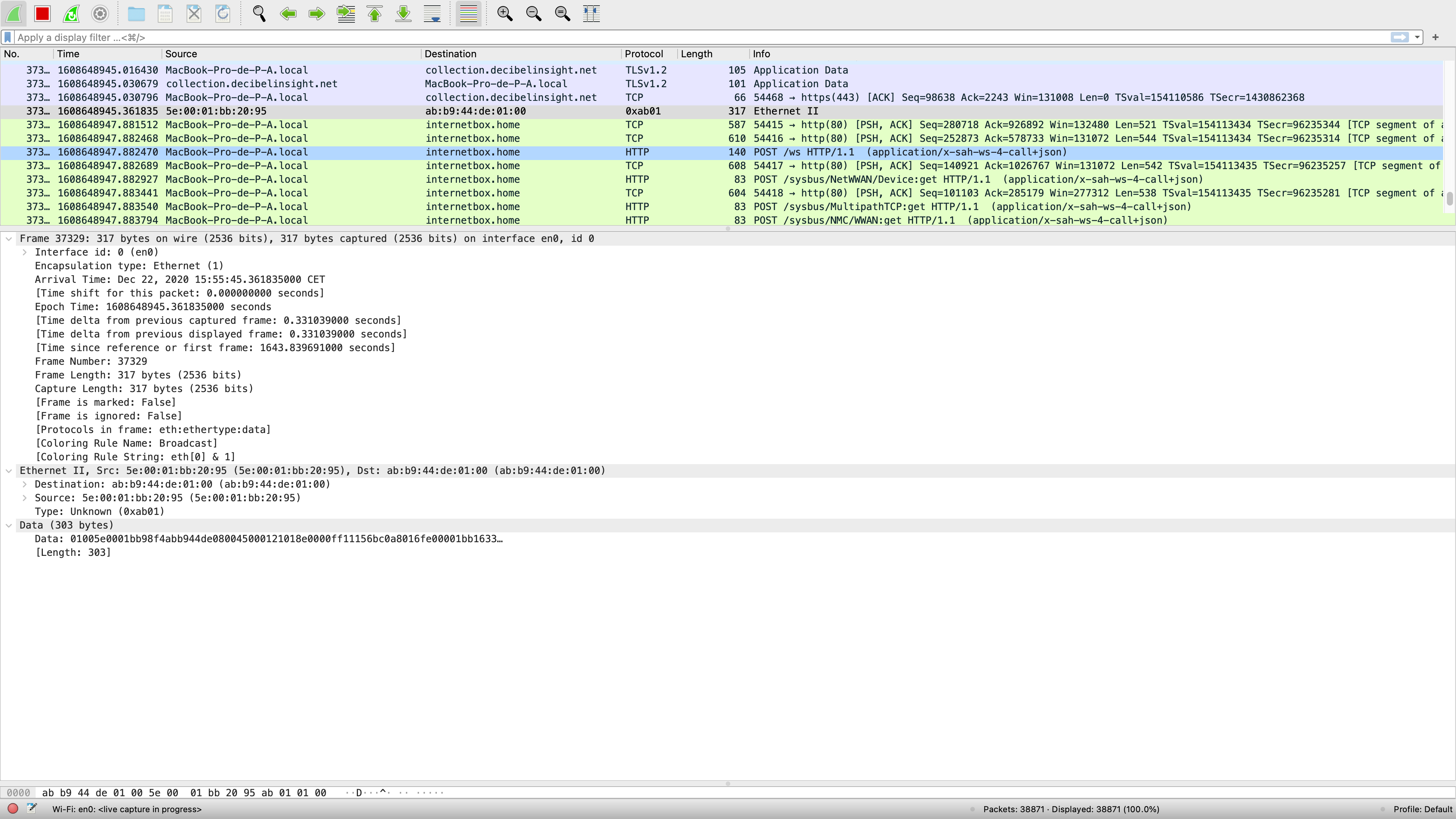Reload this capture file
The width and height of the screenshot is (1456, 819).
coord(223,14)
